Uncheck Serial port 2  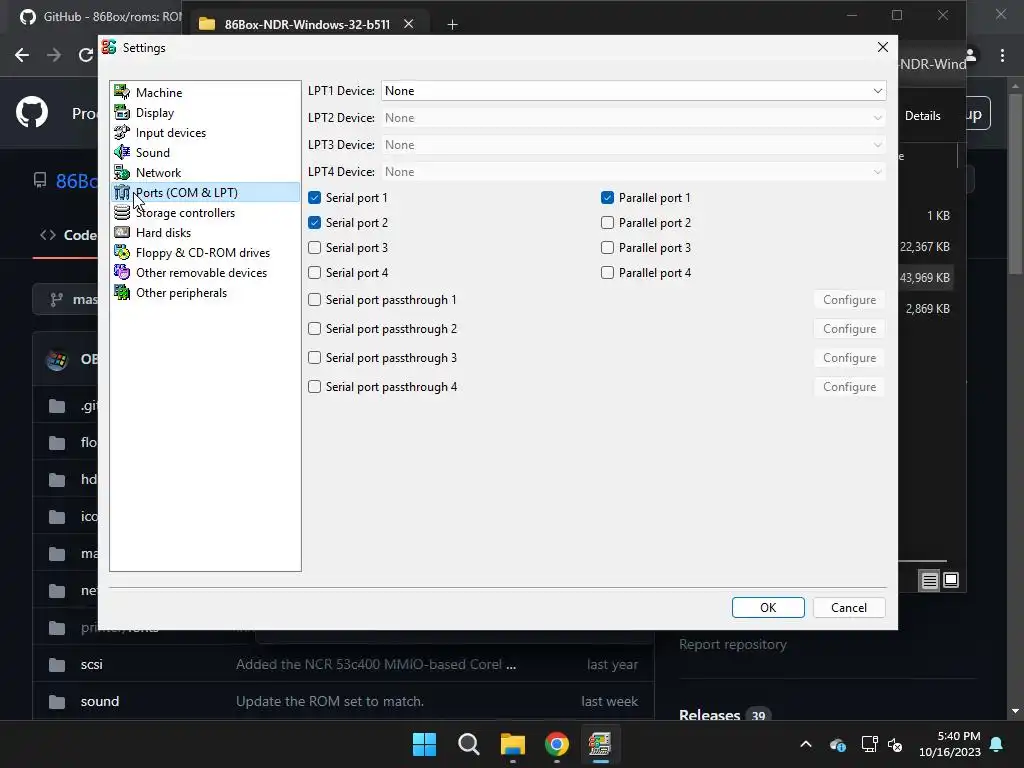point(315,223)
